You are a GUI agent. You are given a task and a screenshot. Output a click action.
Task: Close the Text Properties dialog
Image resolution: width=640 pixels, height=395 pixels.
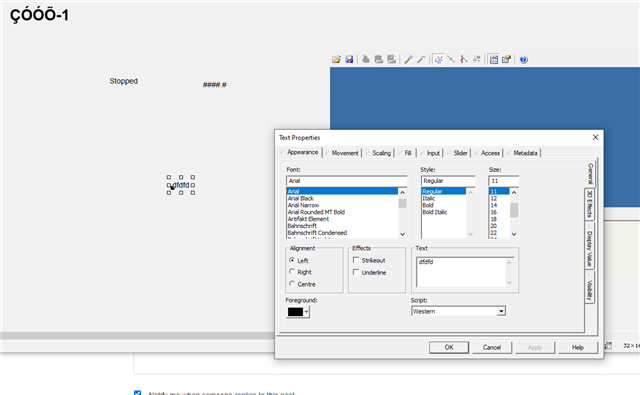click(596, 138)
